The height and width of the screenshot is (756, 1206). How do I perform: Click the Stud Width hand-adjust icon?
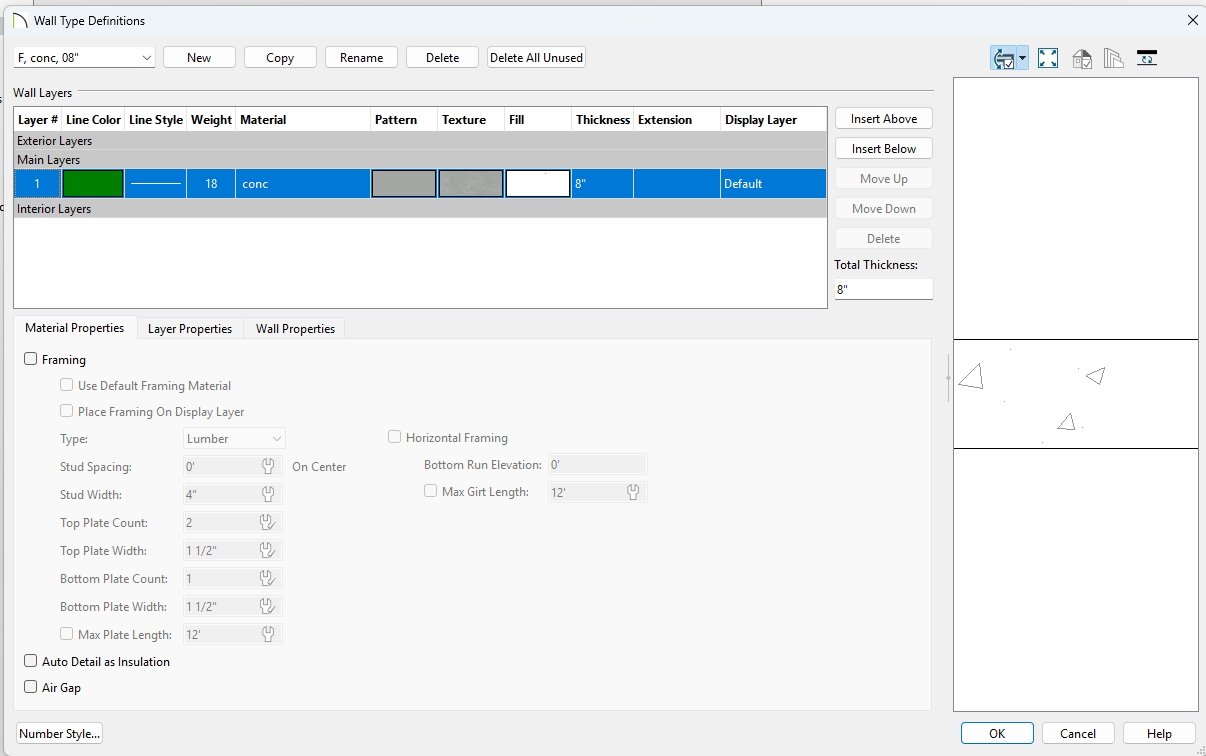point(268,494)
